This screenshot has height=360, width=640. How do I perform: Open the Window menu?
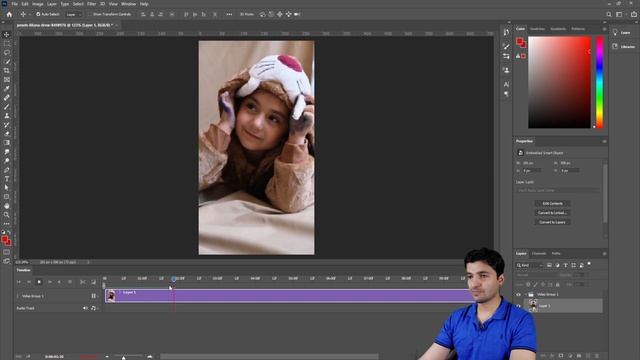pos(128,4)
